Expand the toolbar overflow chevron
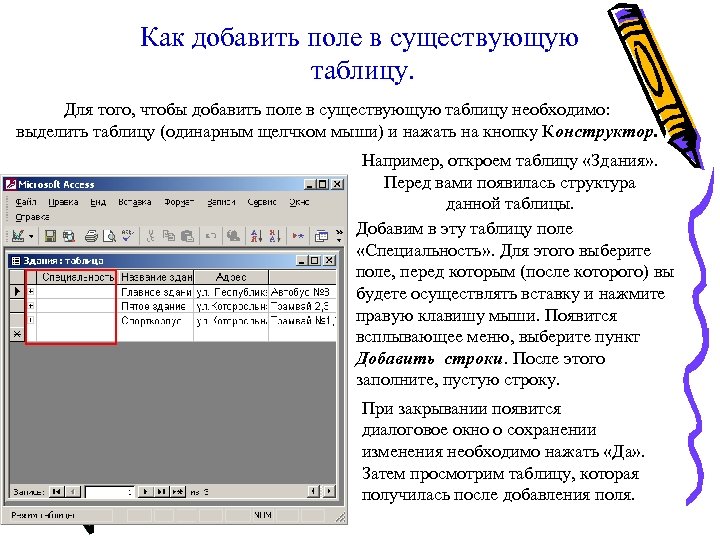This screenshot has width=720, height=540. point(339,236)
